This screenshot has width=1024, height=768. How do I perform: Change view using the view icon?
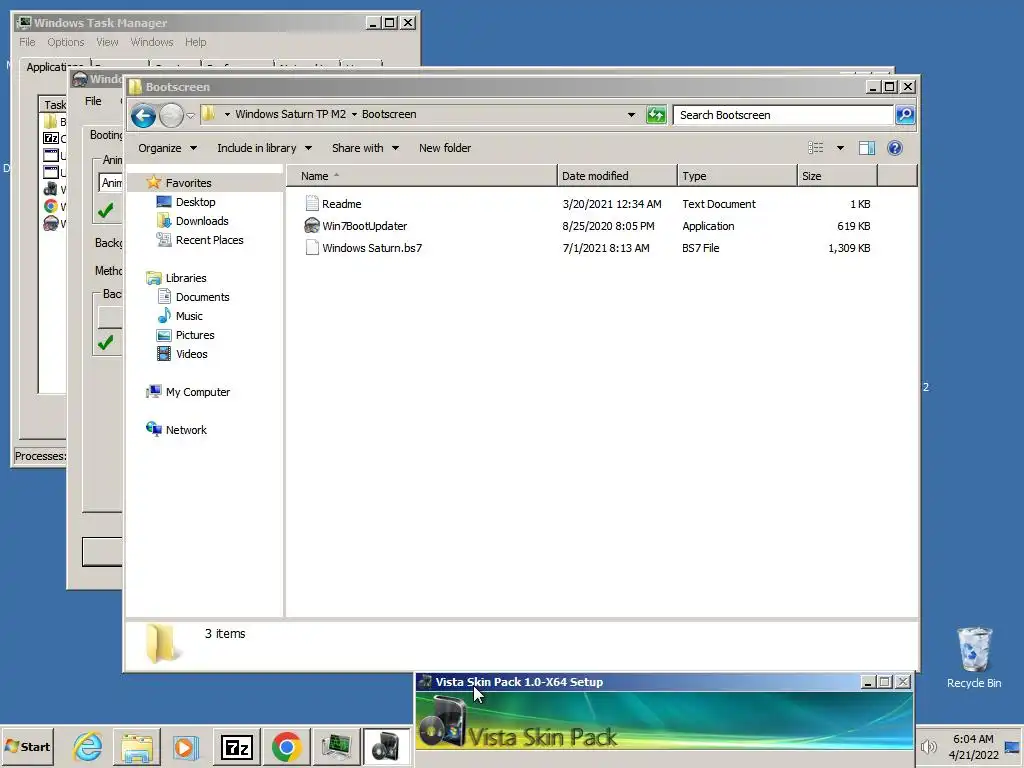tap(816, 148)
